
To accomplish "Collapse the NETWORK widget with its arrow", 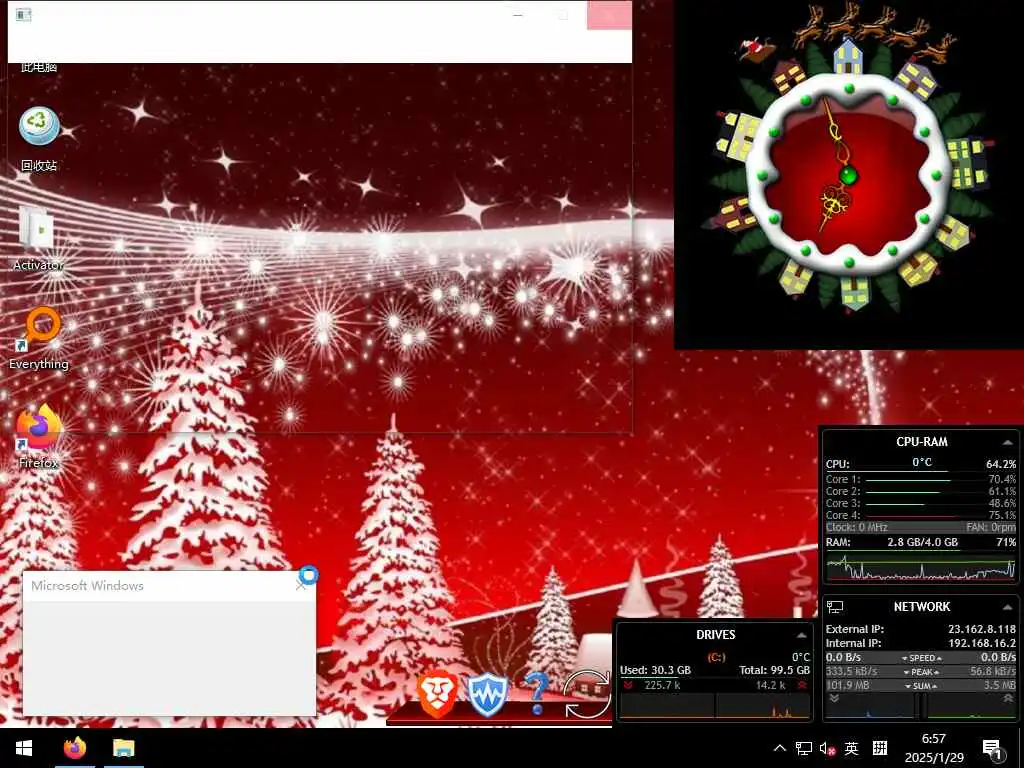I will pos(1008,607).
